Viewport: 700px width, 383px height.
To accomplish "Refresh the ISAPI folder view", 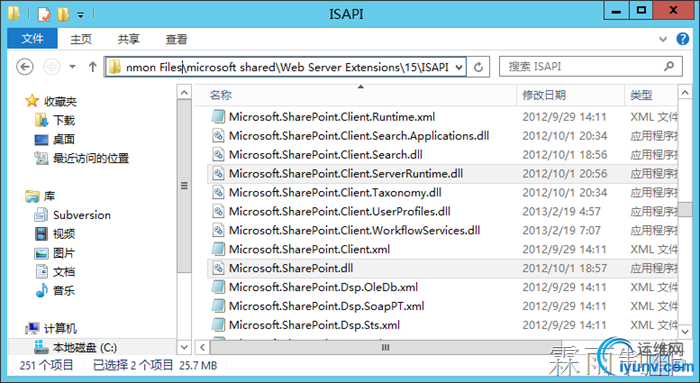I will pyautogui.click(x=478, y=67).
